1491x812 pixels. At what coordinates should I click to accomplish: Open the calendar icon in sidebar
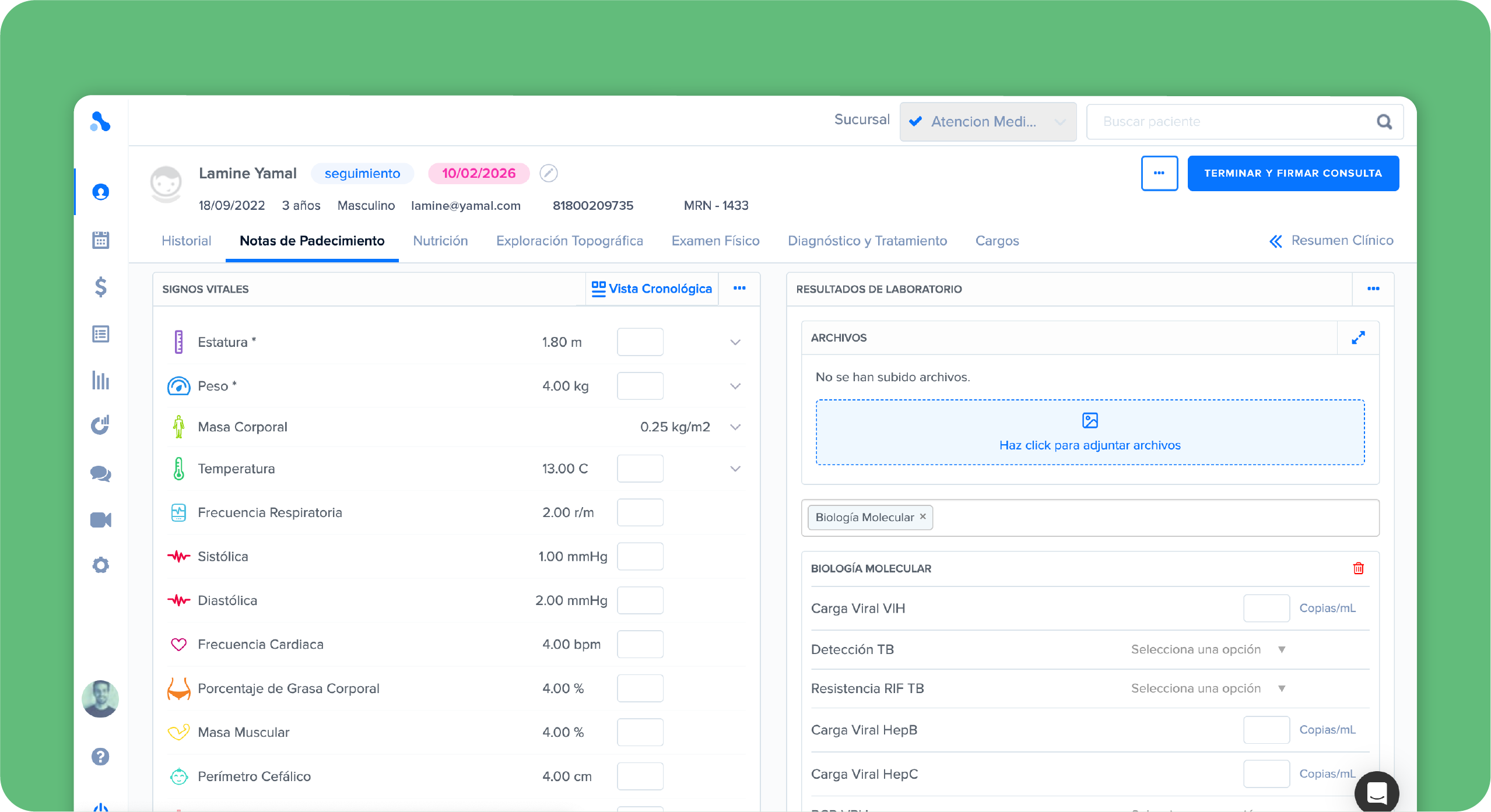point(100,240)
